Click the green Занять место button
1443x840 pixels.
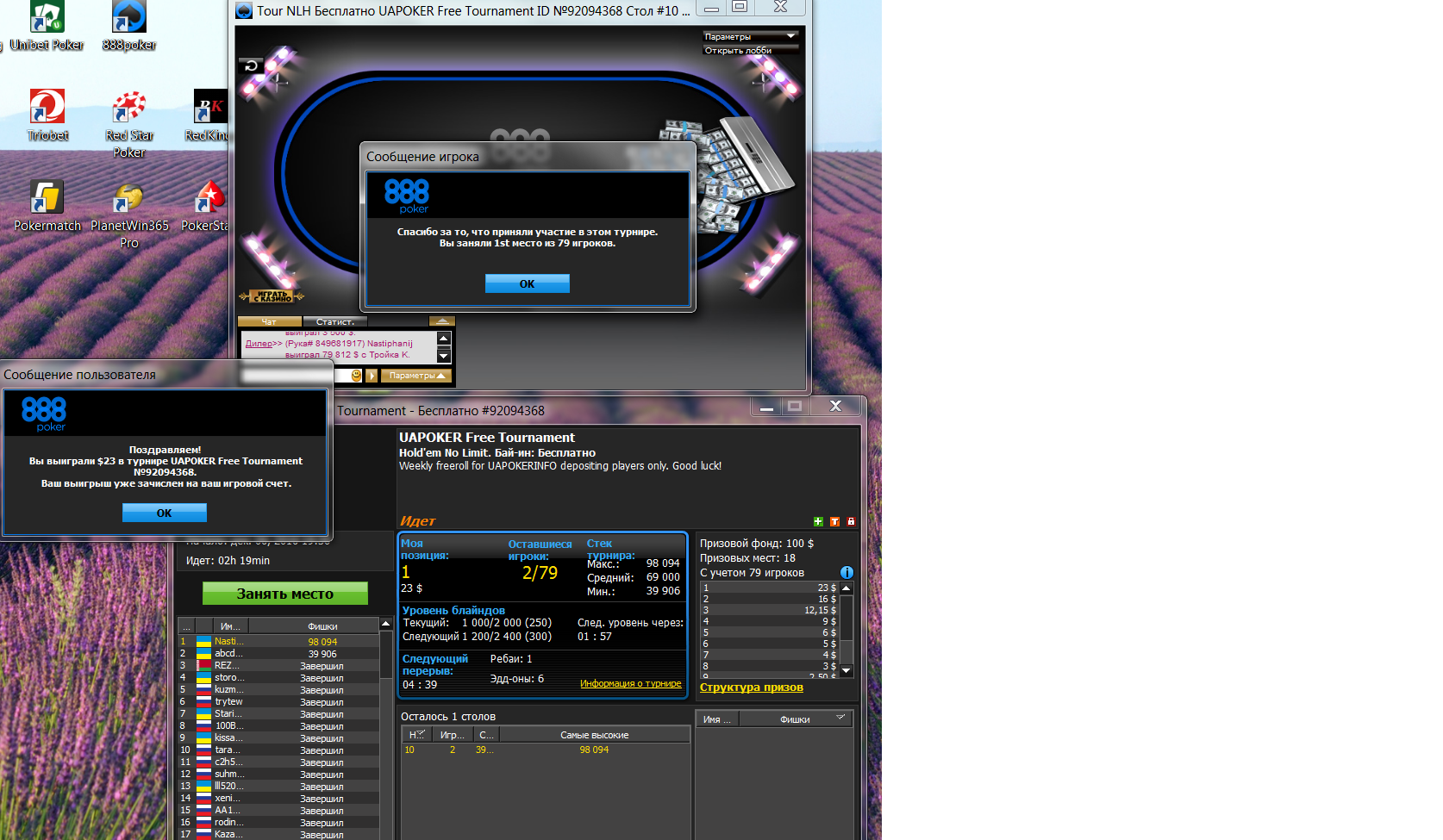pos(285,594)
